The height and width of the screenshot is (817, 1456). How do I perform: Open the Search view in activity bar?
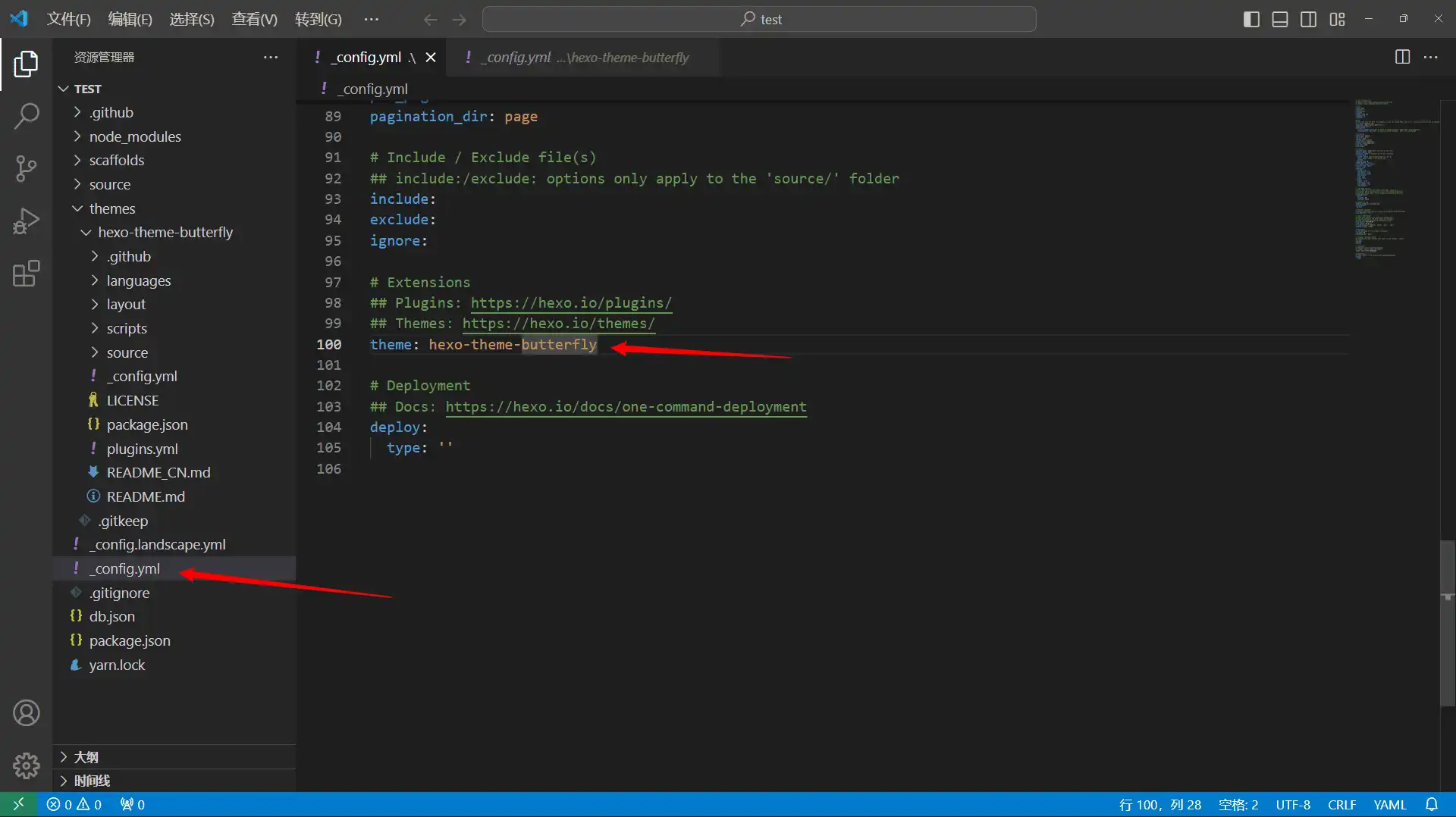click(x=26, y=116)
